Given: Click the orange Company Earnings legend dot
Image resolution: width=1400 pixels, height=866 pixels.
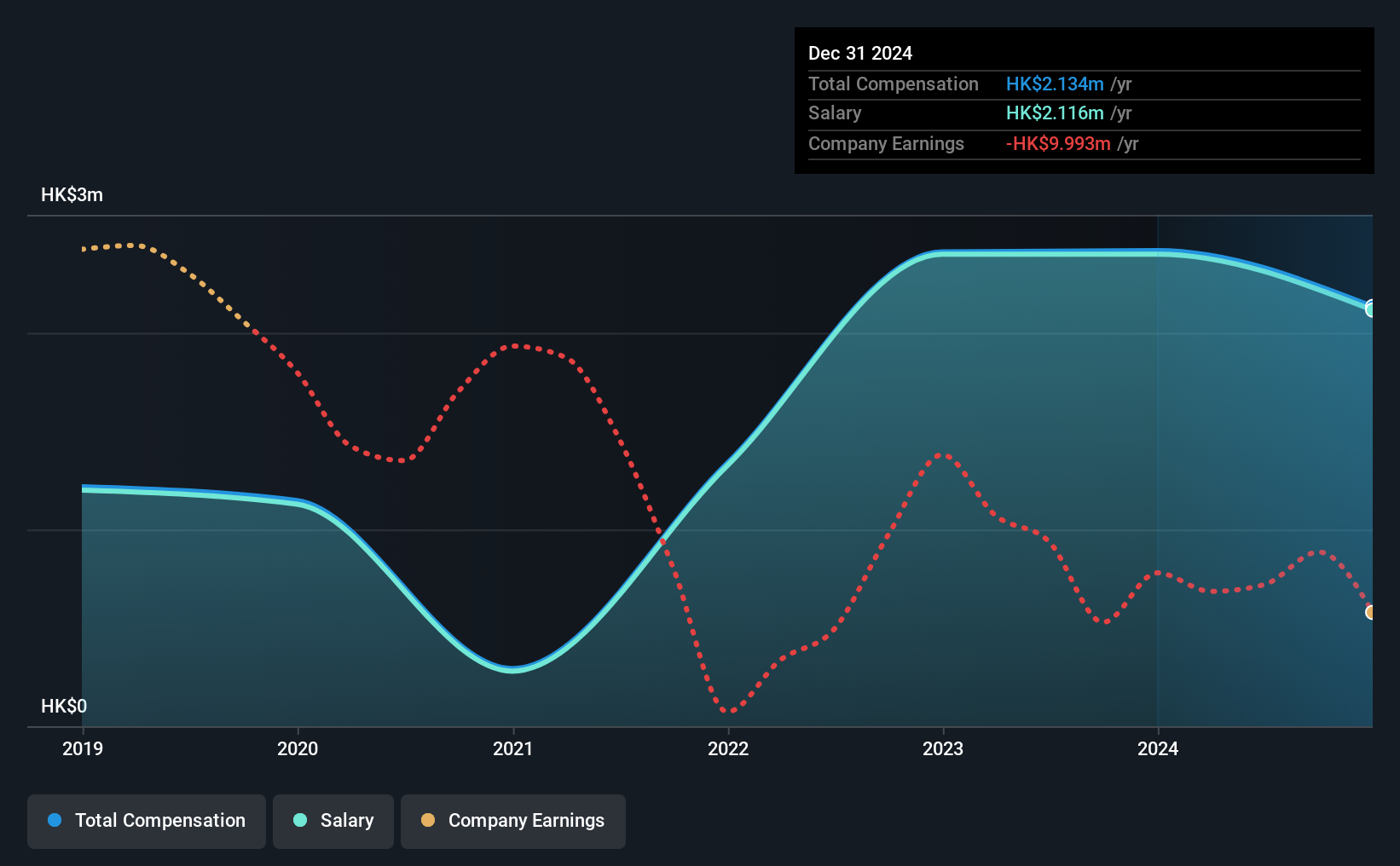Looking at the screenshot, I should [428, 820].
